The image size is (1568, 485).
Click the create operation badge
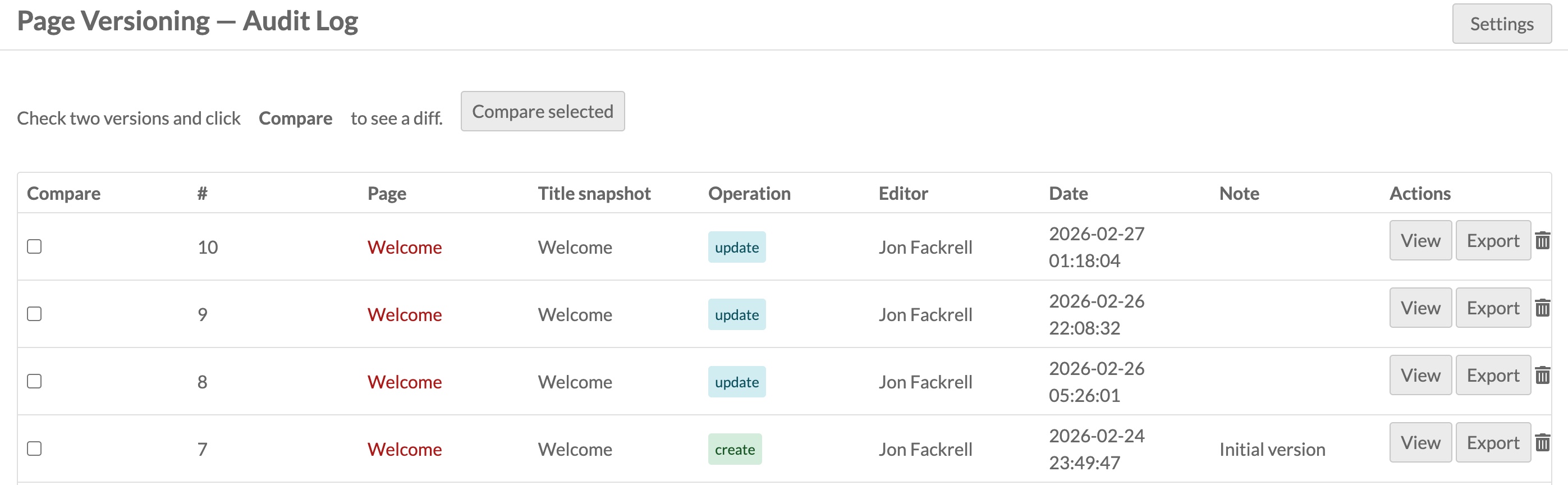[734, 449]
